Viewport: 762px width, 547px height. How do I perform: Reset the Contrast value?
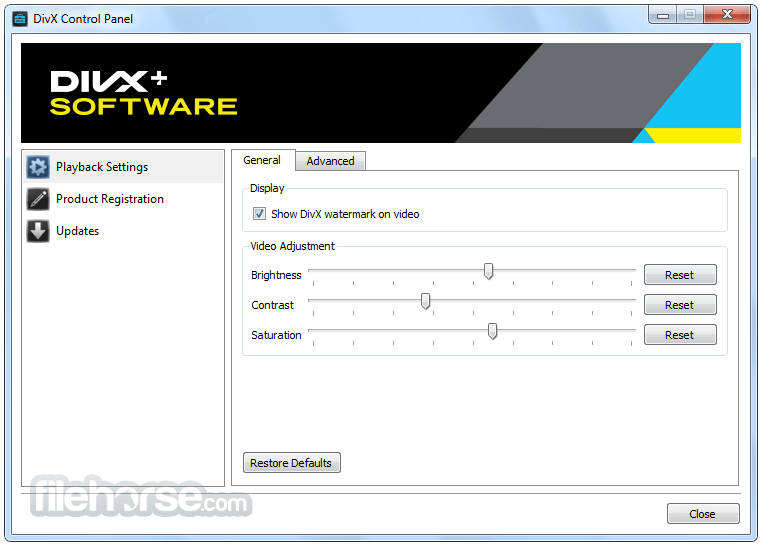point(680,305)
